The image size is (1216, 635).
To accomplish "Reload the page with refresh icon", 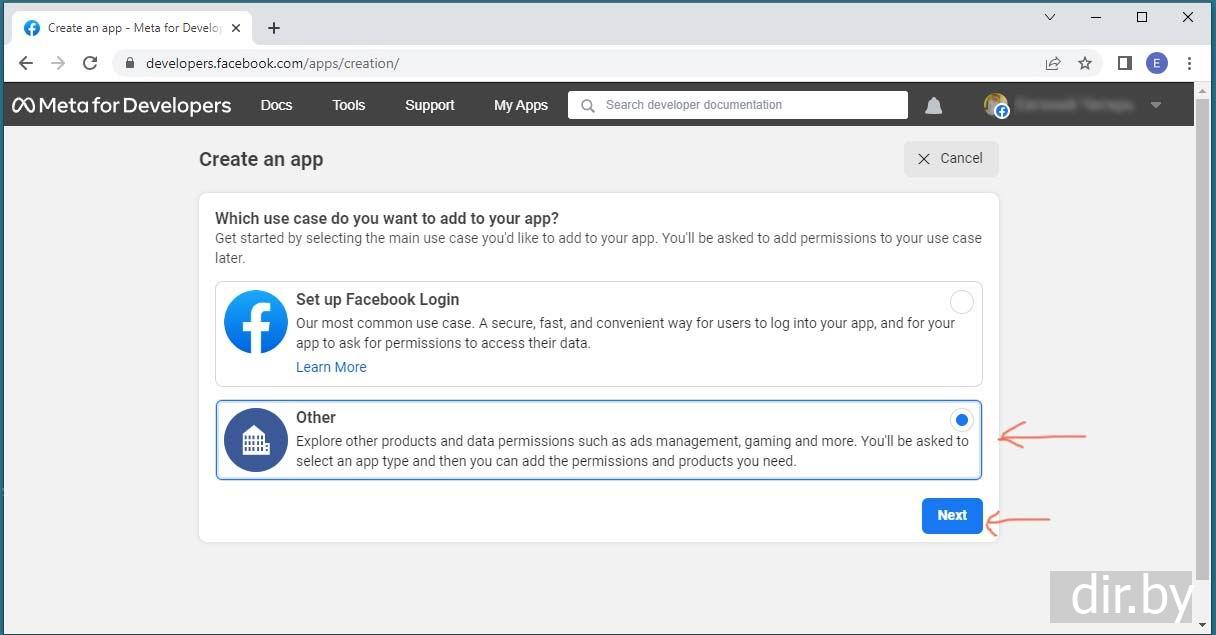I will click(x=90, y=63).
